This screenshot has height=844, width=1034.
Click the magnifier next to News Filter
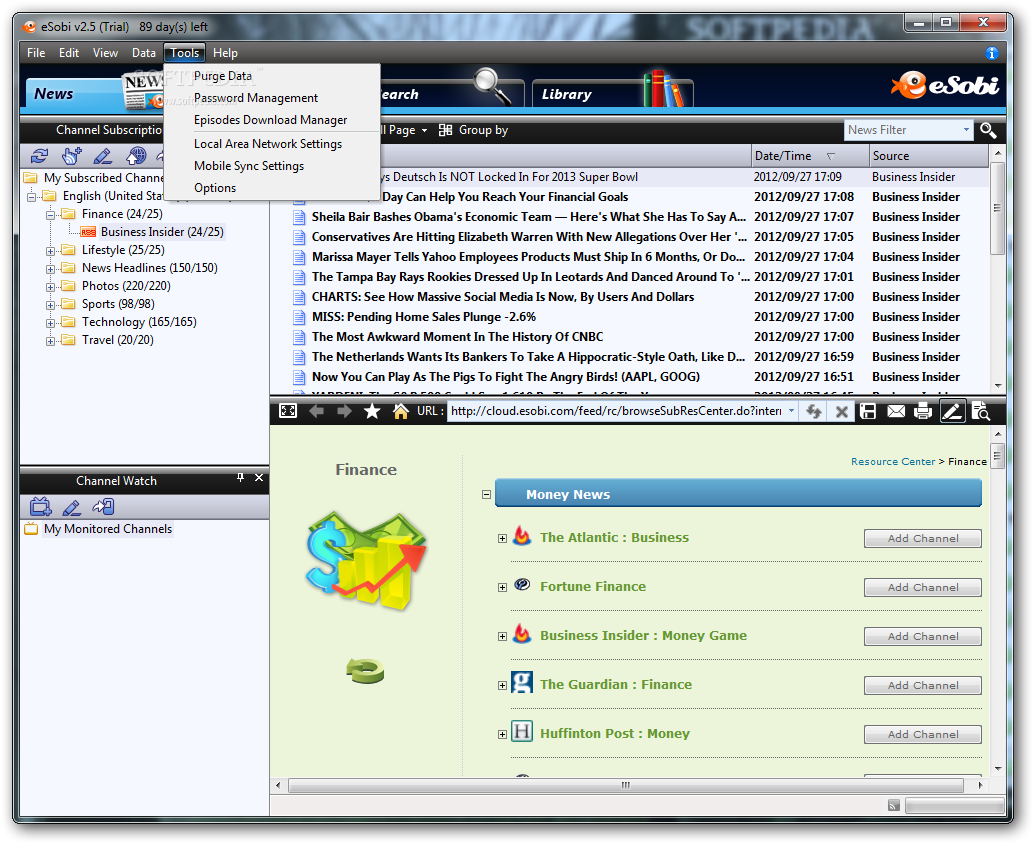pyautogui.click(x=988, y=130)
